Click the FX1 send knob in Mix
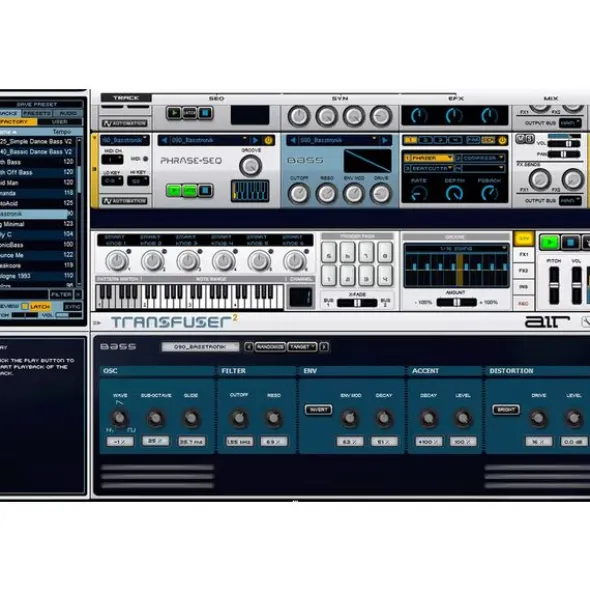 540,179
